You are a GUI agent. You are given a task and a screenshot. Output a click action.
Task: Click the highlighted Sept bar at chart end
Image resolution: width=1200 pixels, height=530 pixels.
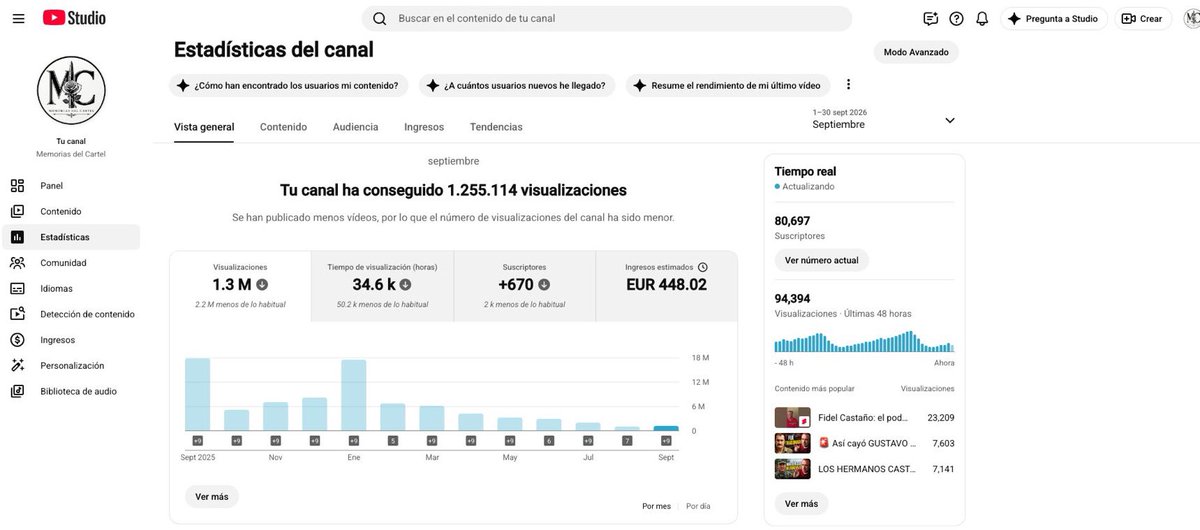[x=666, y=428]
